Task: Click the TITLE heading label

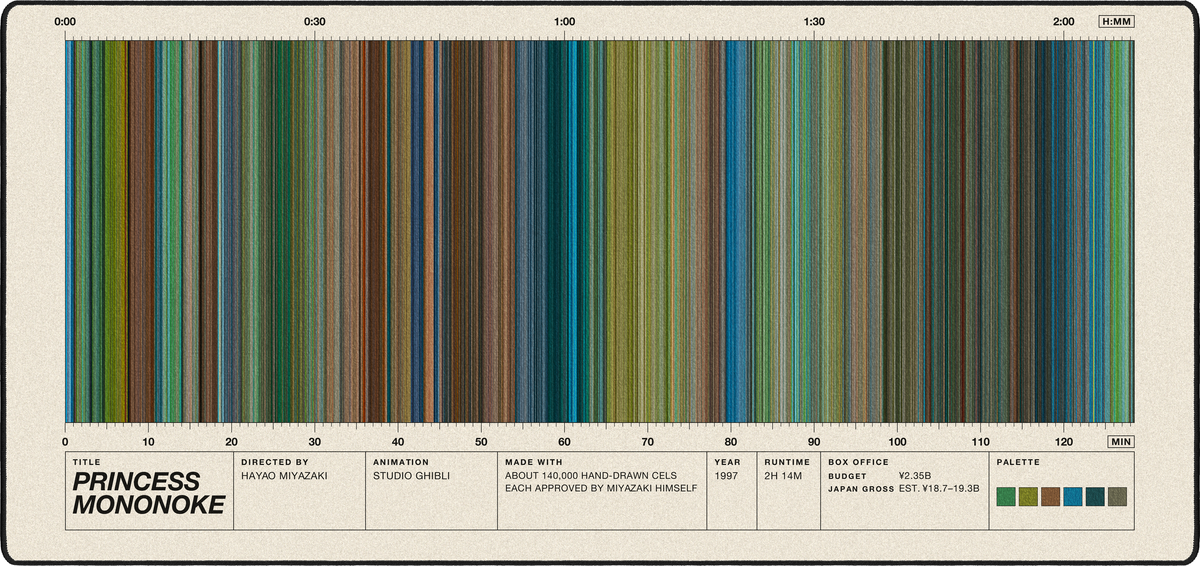Action: [87, 463]
